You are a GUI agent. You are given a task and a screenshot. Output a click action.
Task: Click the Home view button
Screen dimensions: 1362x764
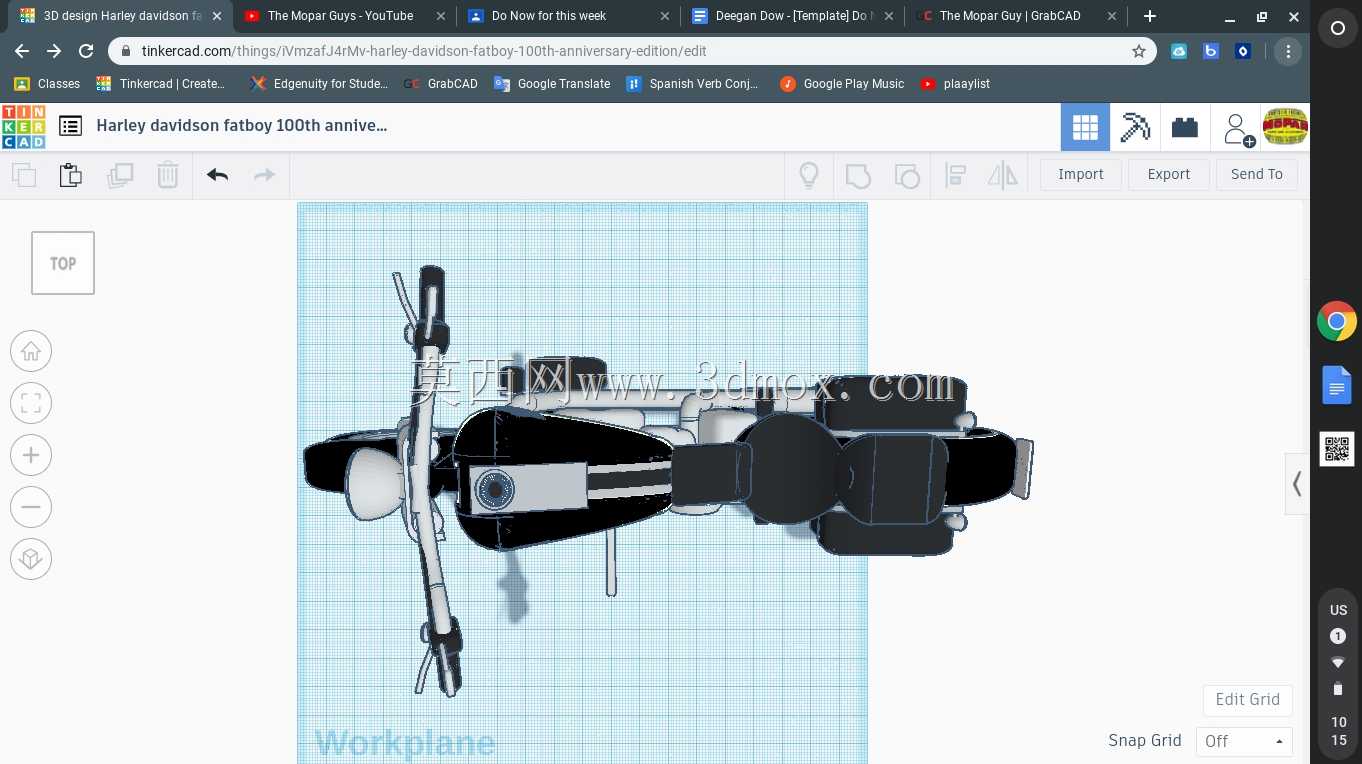pyautogui.click(x=31, y=351)
